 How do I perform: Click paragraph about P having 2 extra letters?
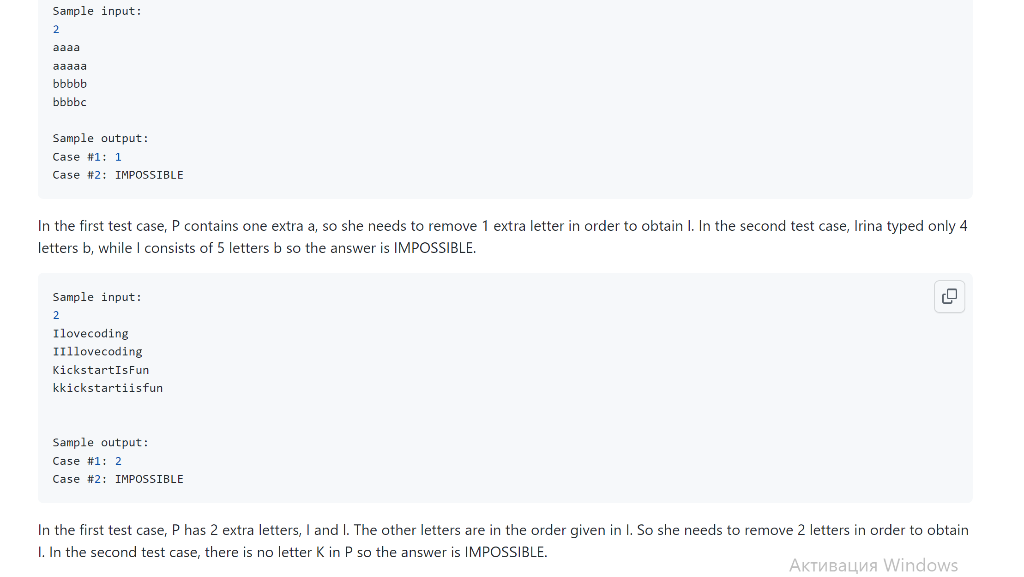(x=503, y=541)
